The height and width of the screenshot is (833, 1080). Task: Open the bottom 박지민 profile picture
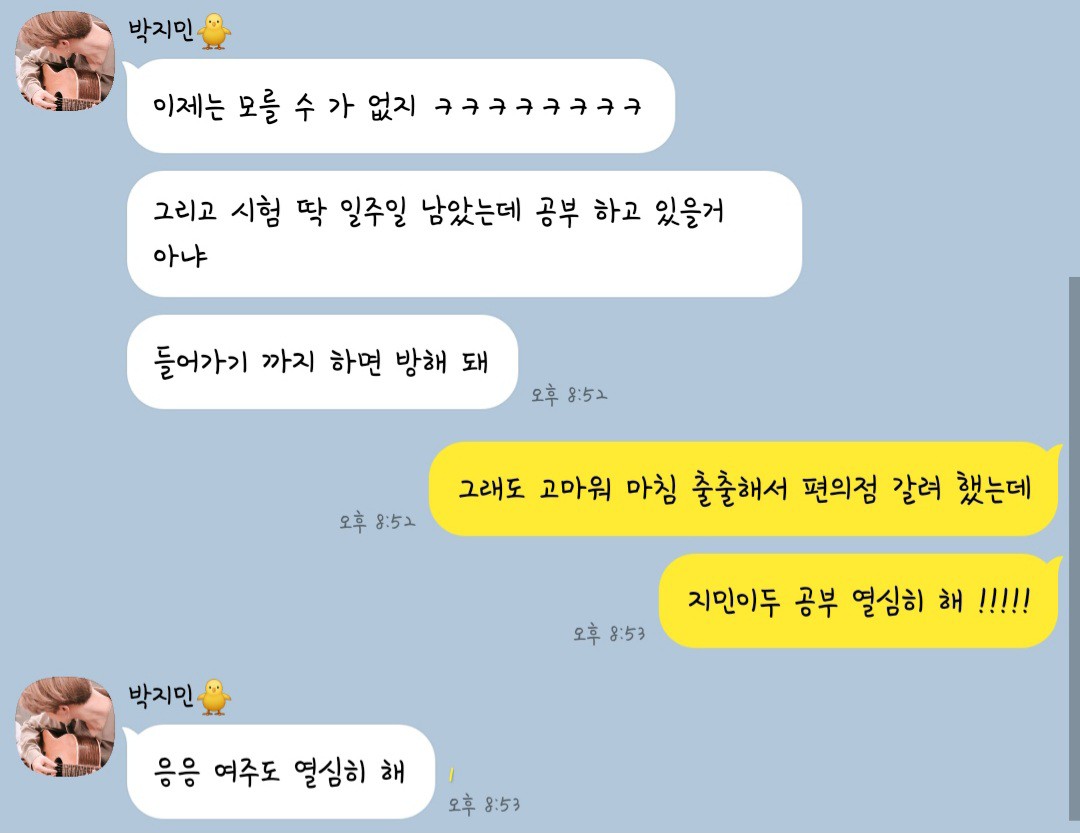[x=65, y=727]
